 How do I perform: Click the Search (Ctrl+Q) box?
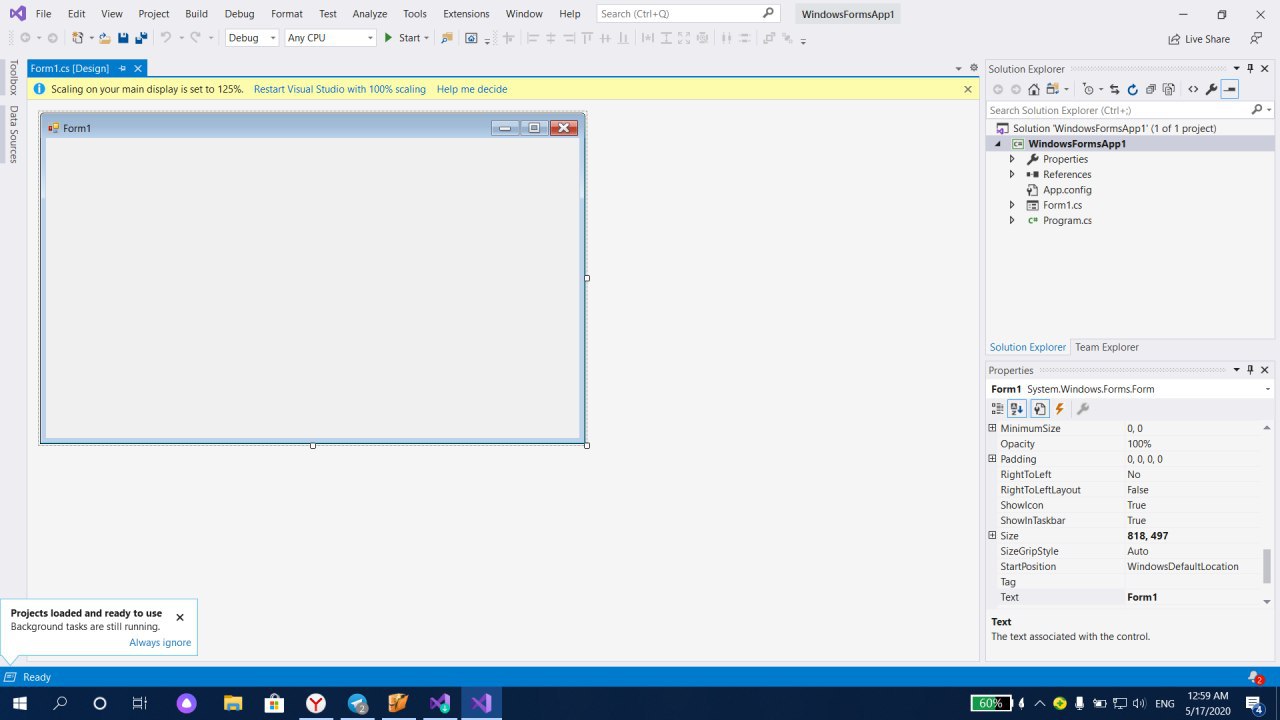click(687, 14)
